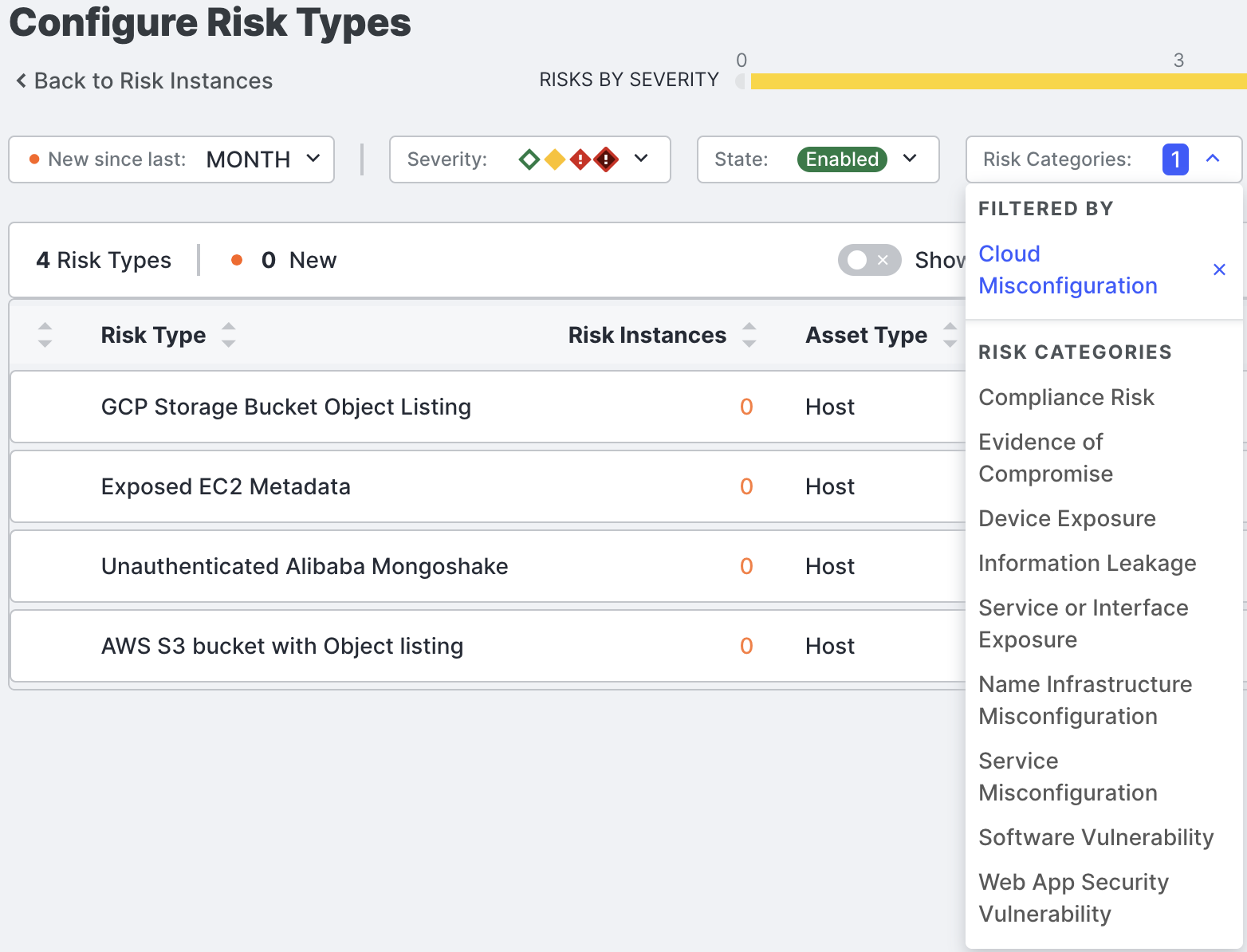
Task: Remove the Cloud Misconfiguration filter with X
Action: pyautogui.click(x=1218, y=269)
